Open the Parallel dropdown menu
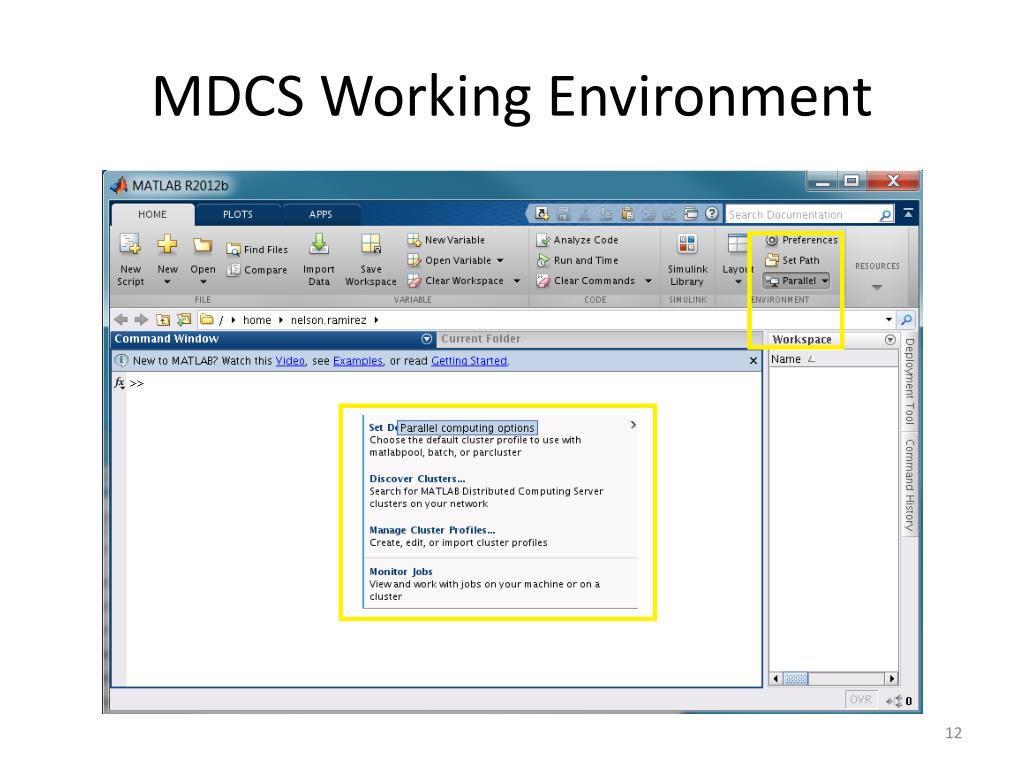The width and height of the screenshot is (1024, 768). point(796,281)
